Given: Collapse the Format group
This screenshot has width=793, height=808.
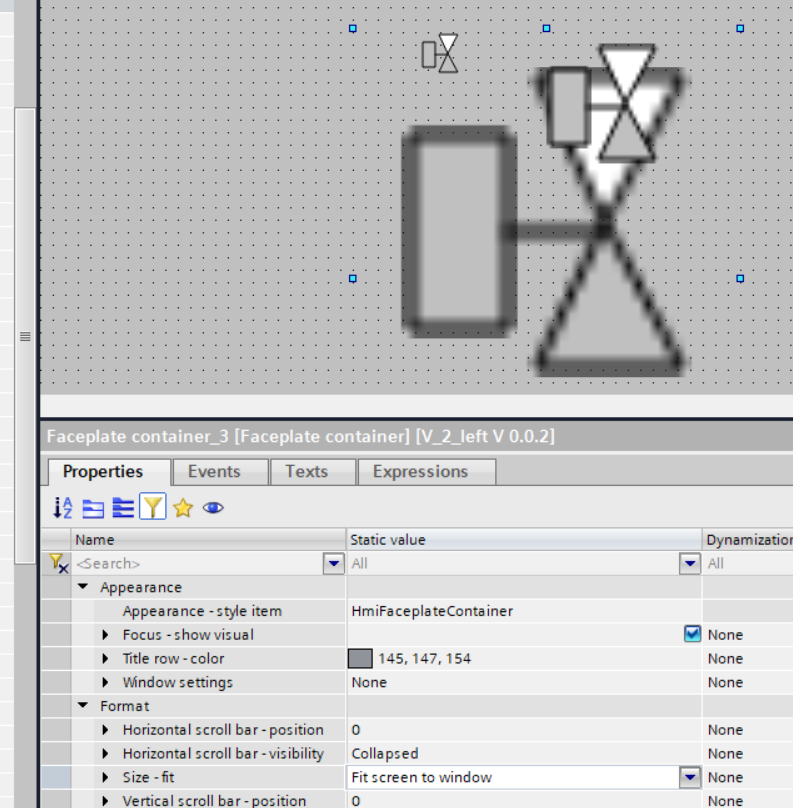Looking at the screenshot, I should [x=83, y=705].
